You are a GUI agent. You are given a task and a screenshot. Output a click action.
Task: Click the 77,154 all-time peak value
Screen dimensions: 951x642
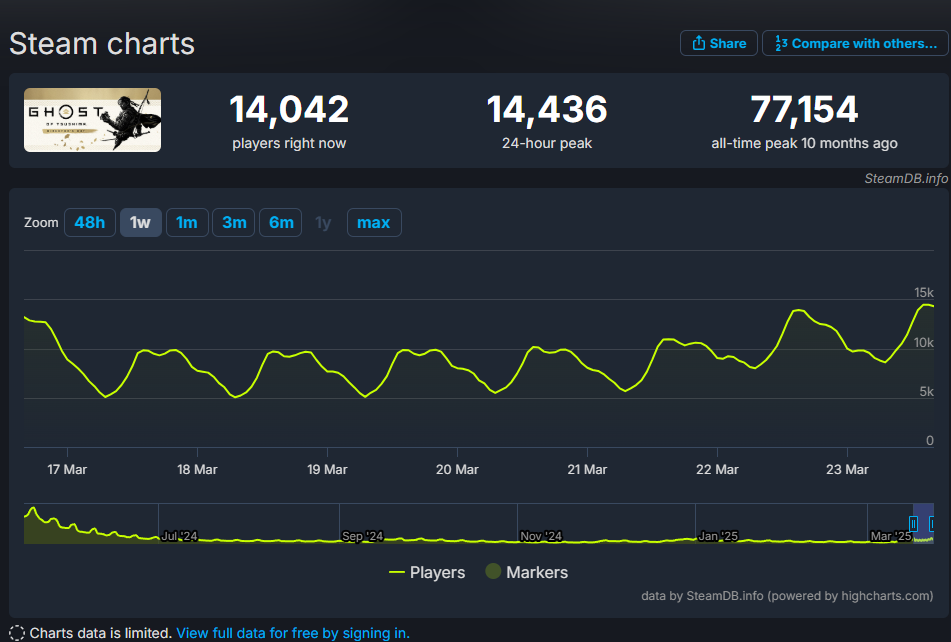(x=804, y=110)
